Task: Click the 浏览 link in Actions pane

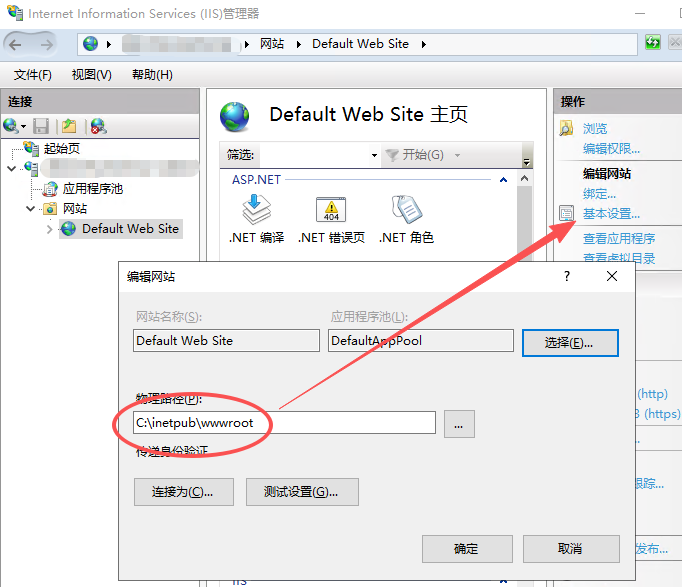Action: coord(595,128)
